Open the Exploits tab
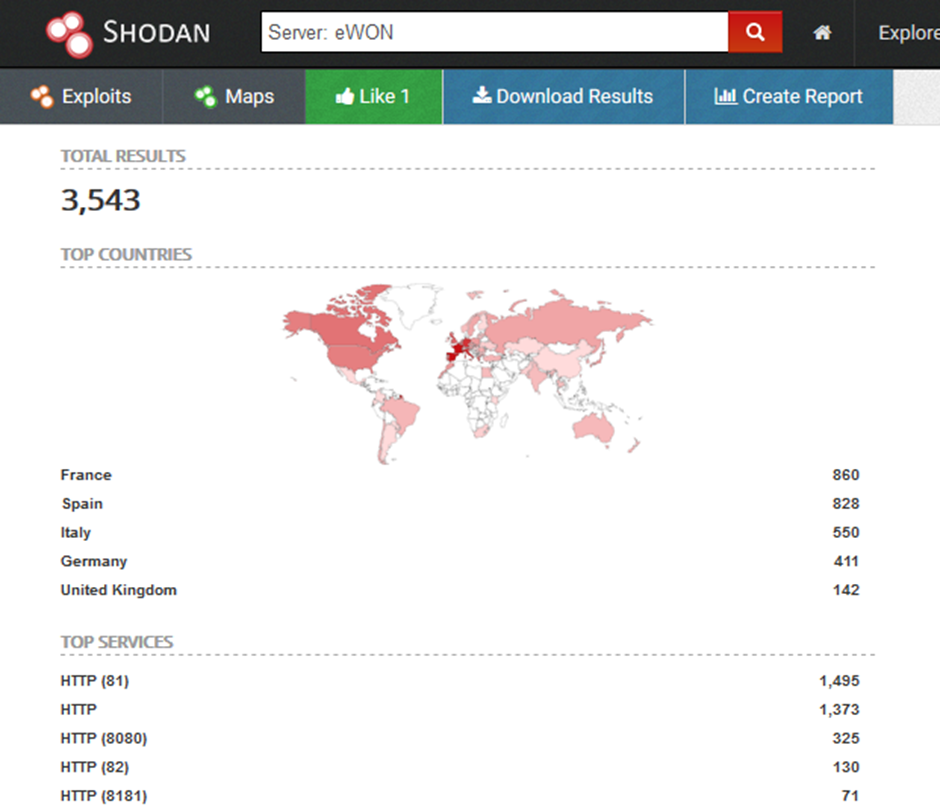940x810 pixels. click(81, 97)
